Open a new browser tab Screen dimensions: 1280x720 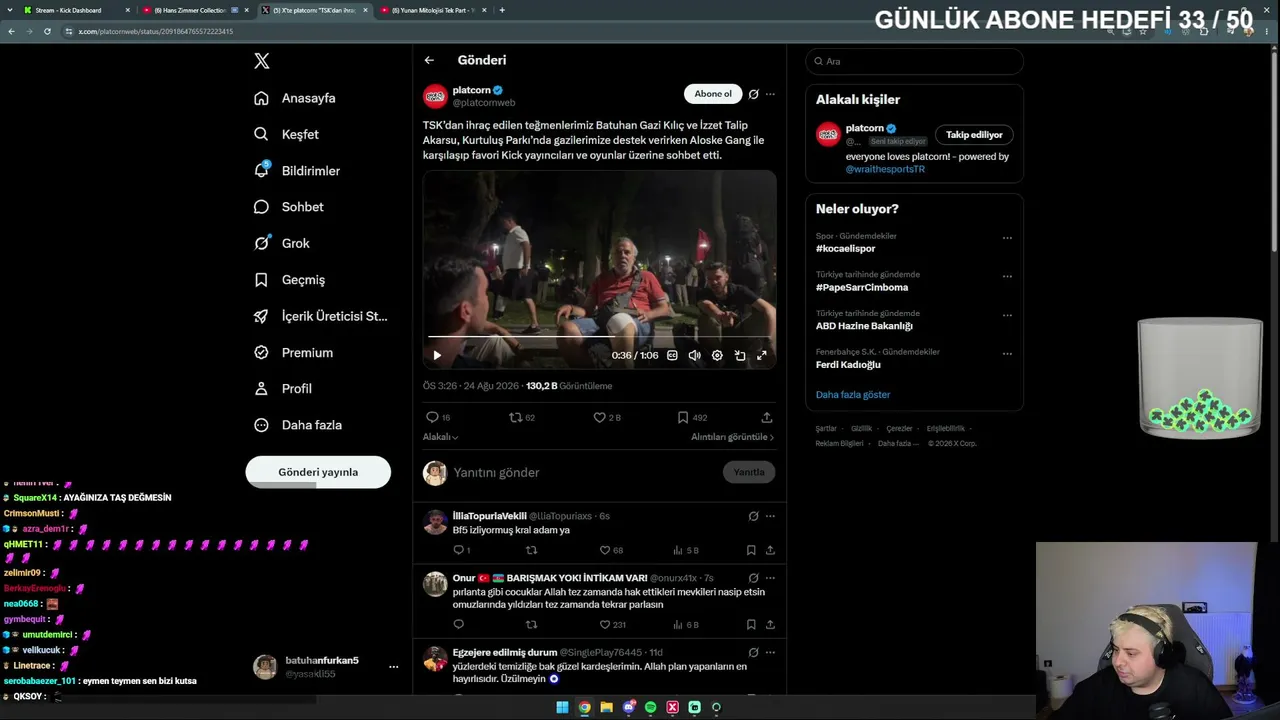pos(502,10)
